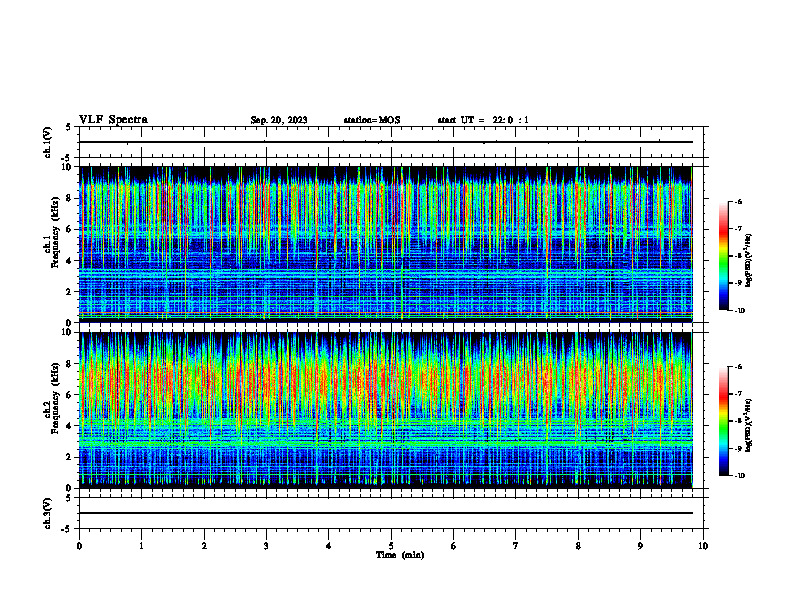Click the upper color bar for ch.1
This screenshot has width=792, height=612.
[x=723, y=256]
